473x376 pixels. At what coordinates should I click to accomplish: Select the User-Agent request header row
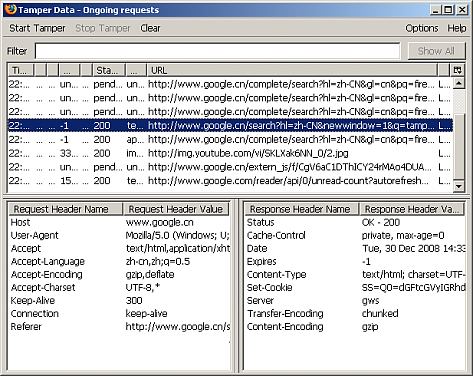[x=119, y=235]
